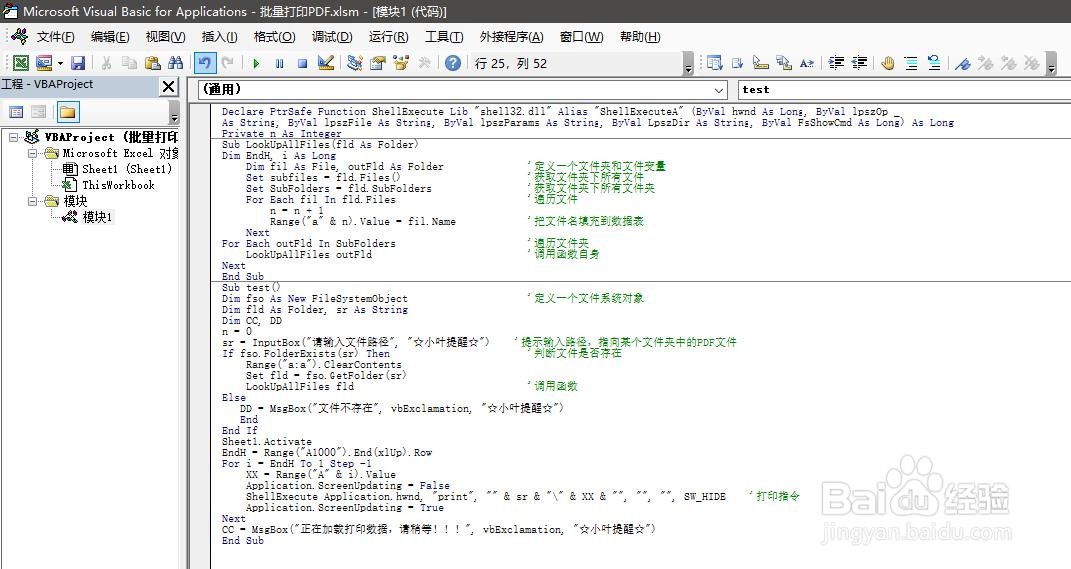Click the Break pause icon
Screen dimensions: 1071x569
pyautogui.click(x=279, y=63)
